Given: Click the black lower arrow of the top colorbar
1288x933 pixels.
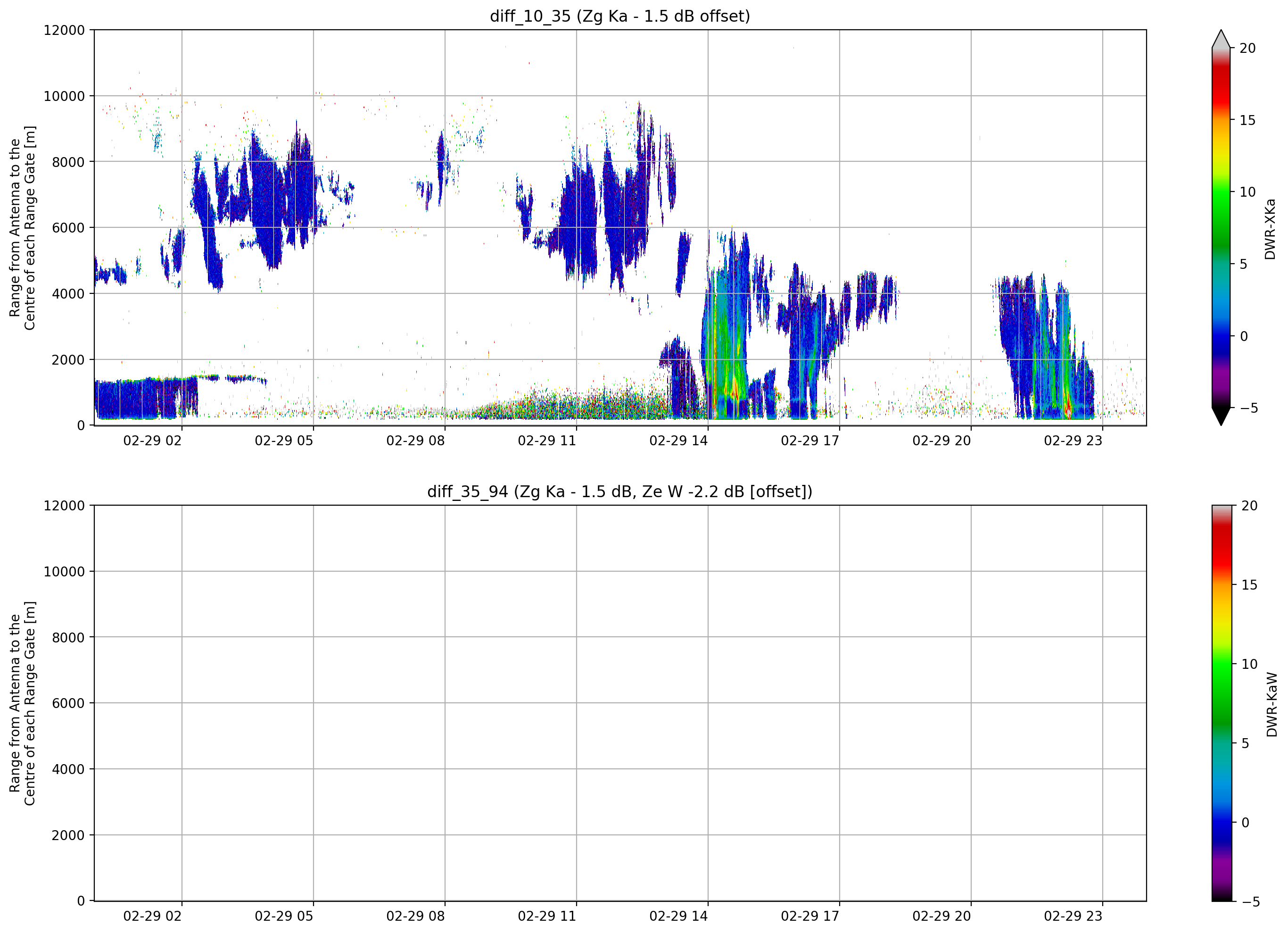Looking at the screenshot, I should [1221, 416].
